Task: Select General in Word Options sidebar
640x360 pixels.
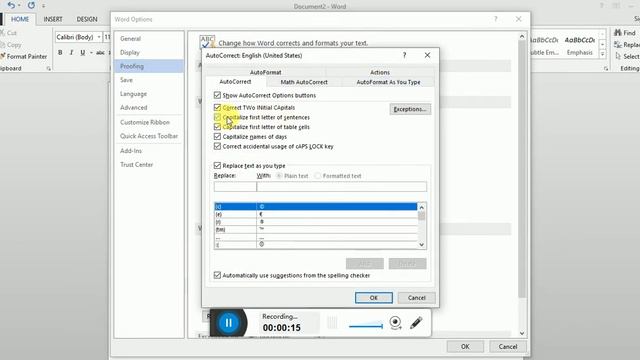Action: click(x=149, y=39)
